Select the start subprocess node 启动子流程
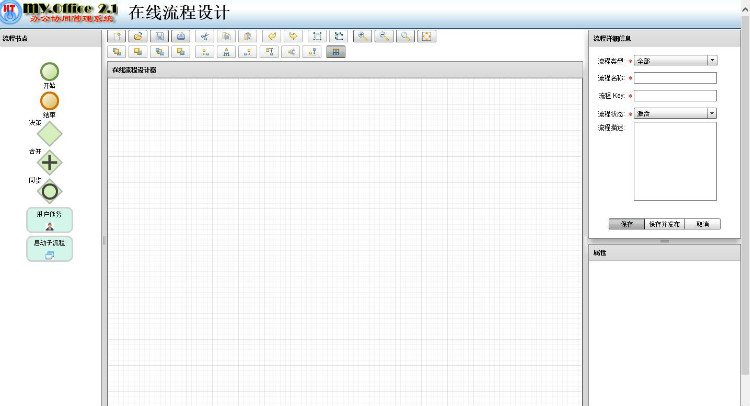 (x=49, y=249)
